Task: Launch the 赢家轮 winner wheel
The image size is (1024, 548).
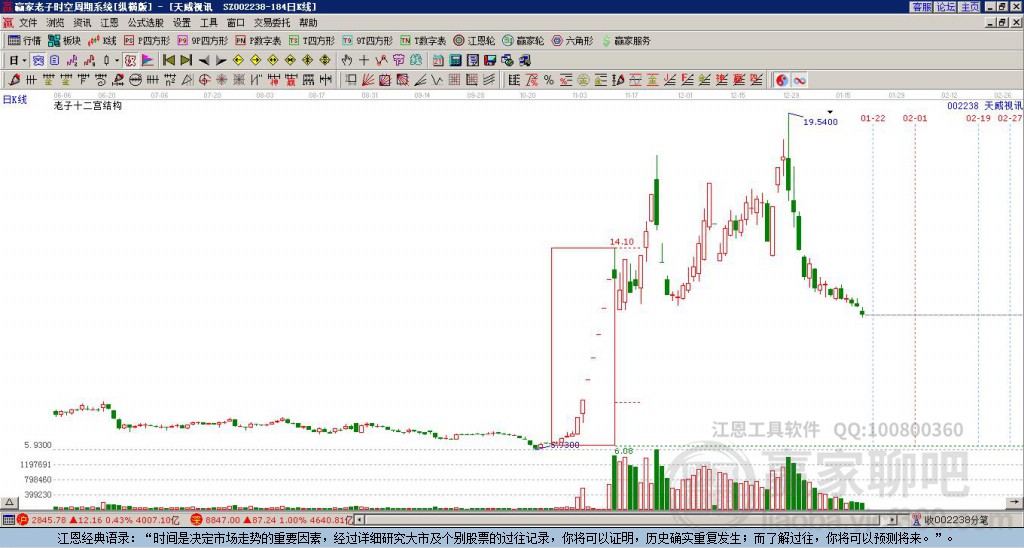Action: [x=523, y=40]
